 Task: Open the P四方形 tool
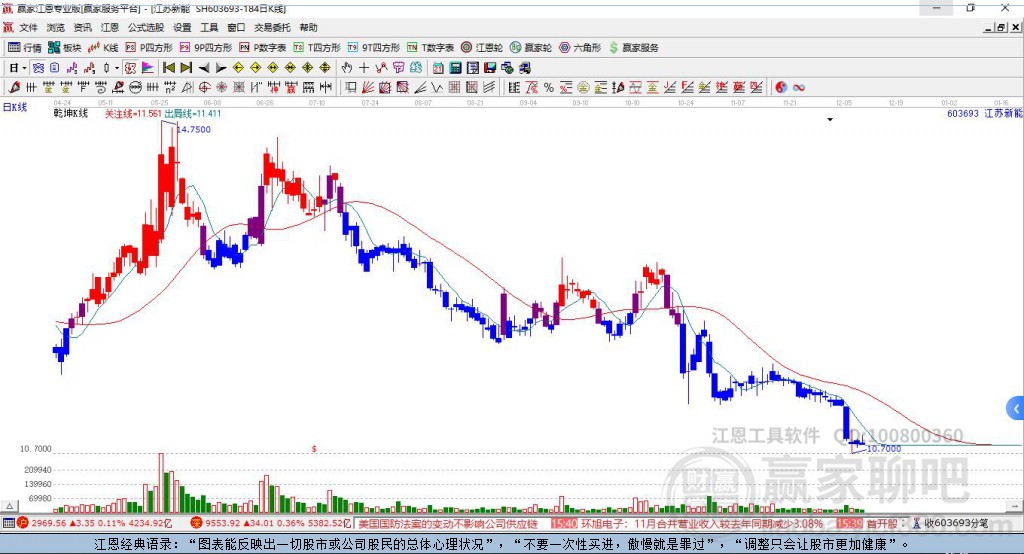pos(149,48)
